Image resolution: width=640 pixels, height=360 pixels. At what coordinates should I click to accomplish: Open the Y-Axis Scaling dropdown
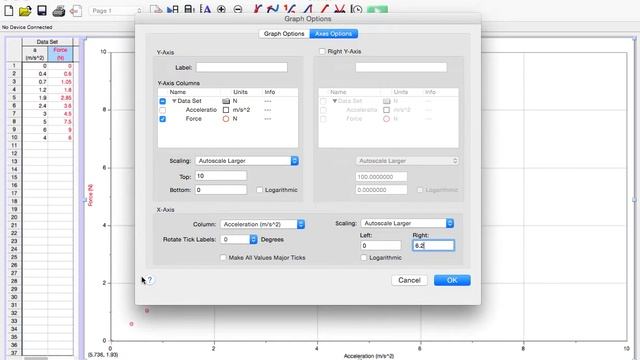247,161
